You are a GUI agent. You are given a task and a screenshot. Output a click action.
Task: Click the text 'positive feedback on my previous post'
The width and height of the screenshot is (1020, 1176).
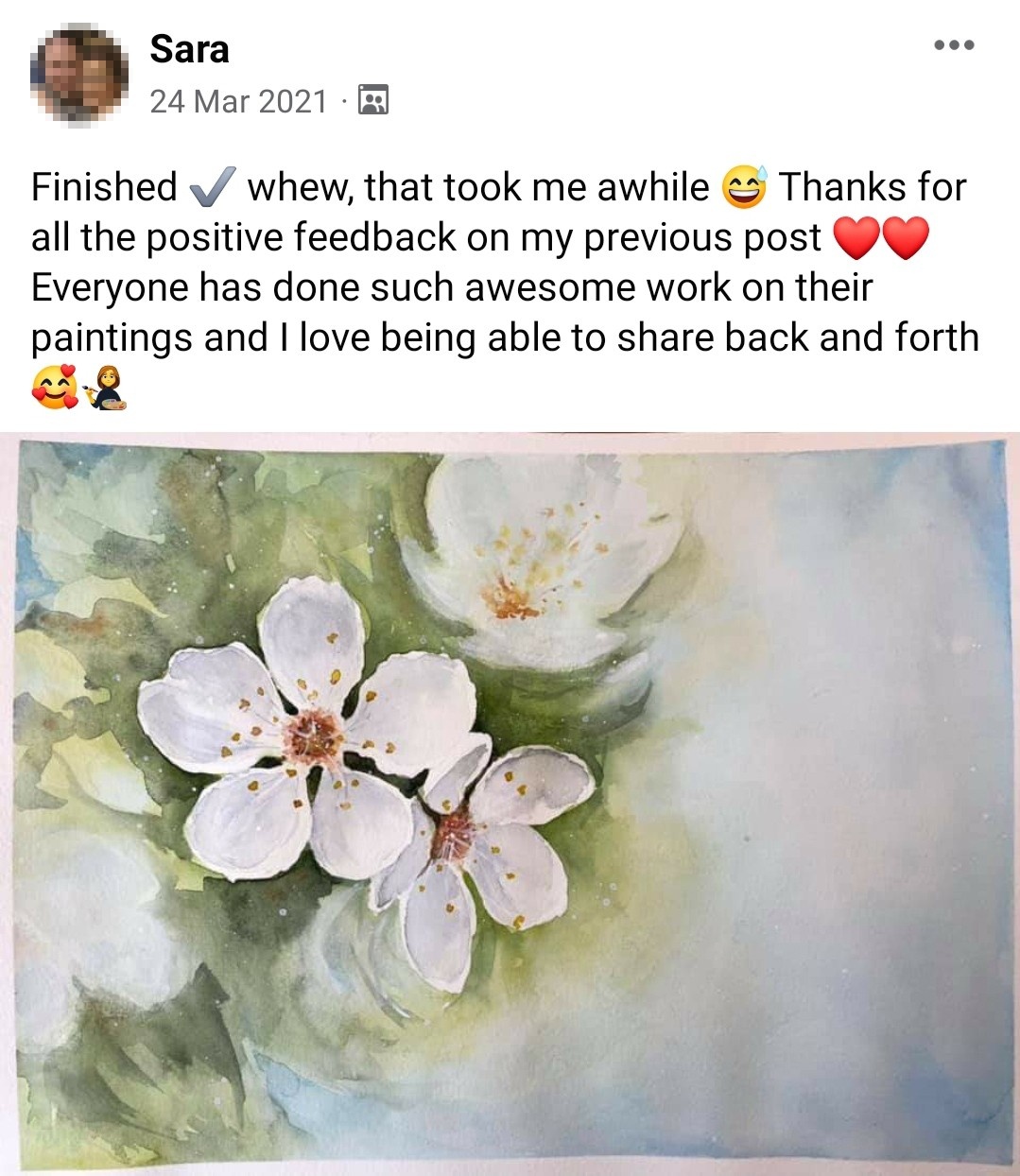(483, 237)
